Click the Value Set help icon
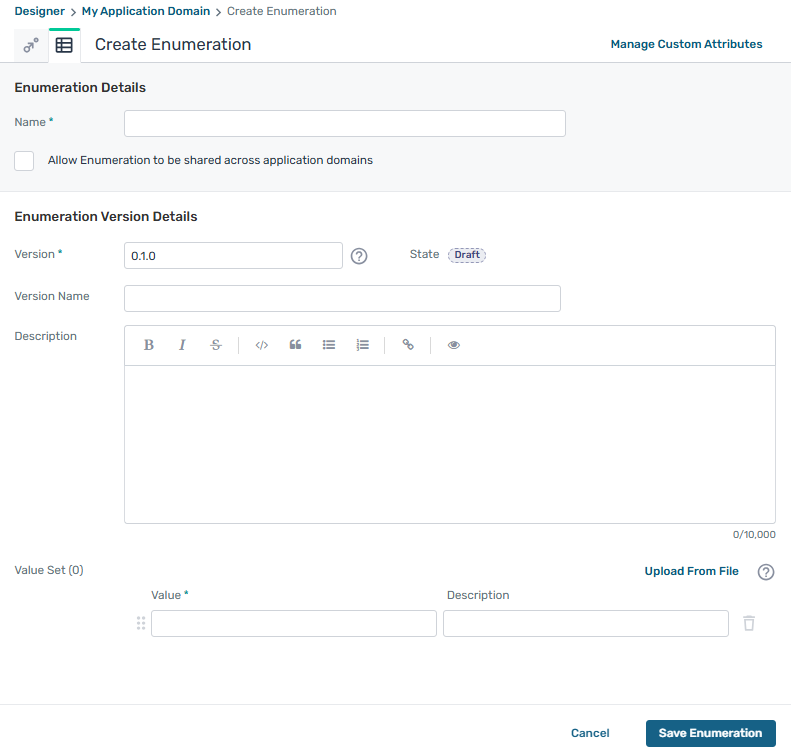This screenshot has height=754, width=791. 766,572
